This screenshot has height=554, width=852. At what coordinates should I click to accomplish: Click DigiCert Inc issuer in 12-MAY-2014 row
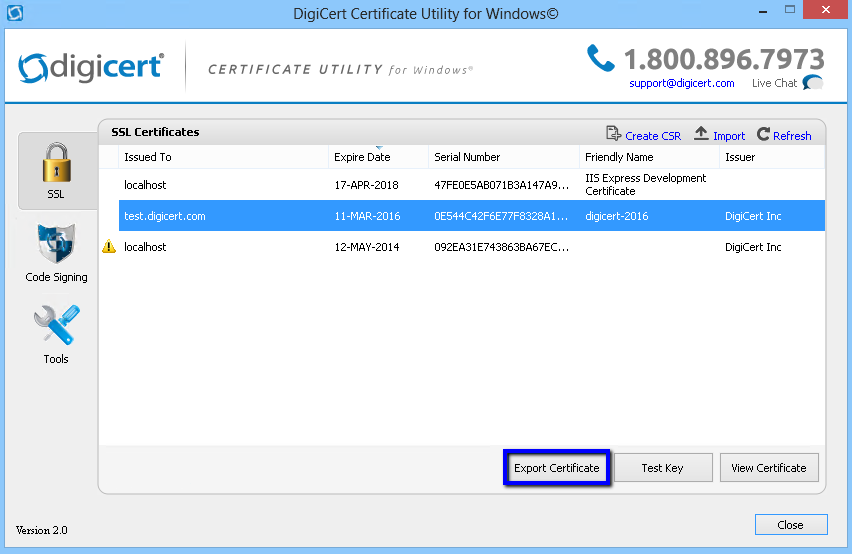753,247
